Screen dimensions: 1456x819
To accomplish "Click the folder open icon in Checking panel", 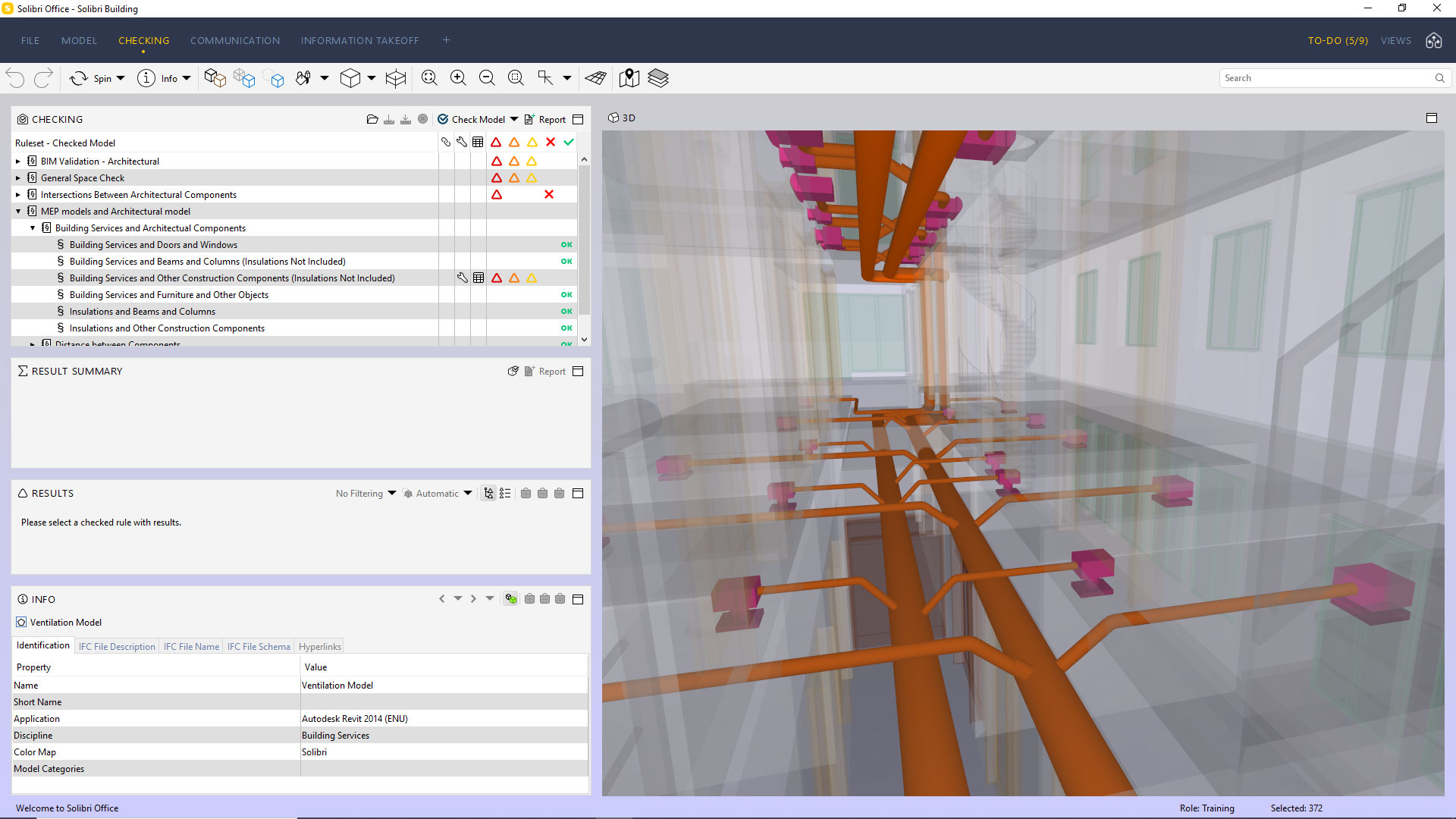I will (x=372, y=119).
